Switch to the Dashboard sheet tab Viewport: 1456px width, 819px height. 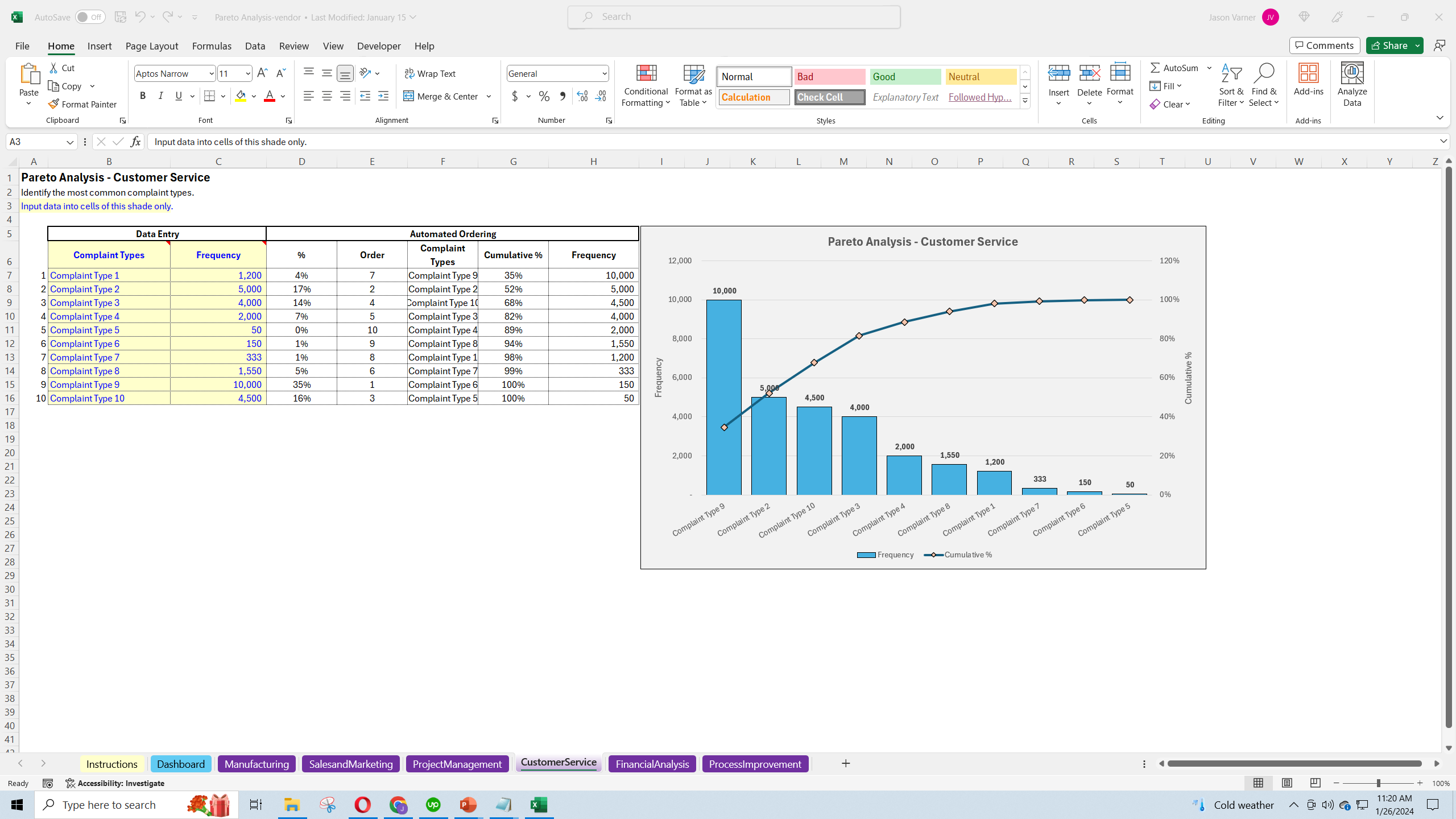coord(180,764)
